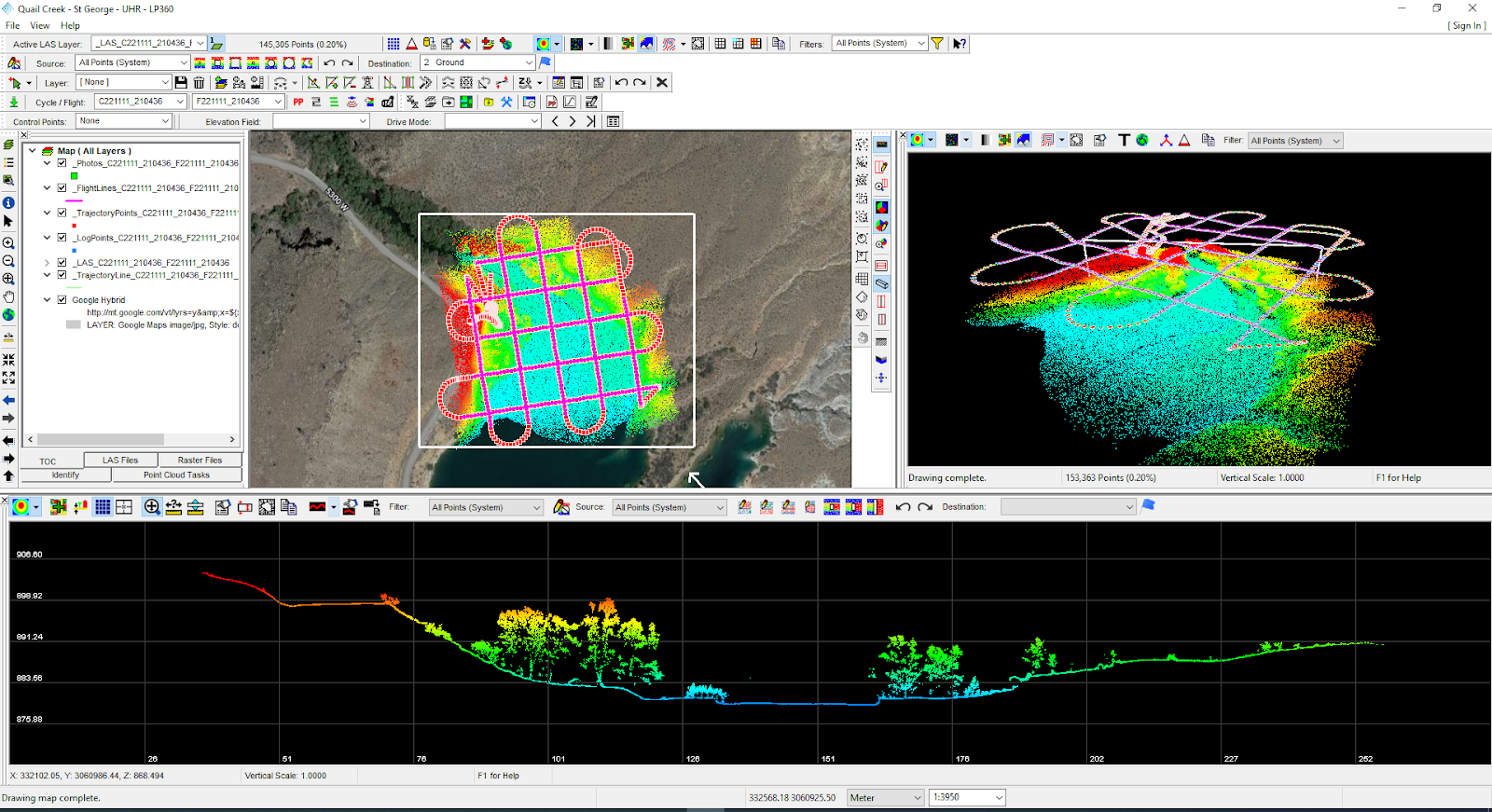Expand the _LAS_C221111 layer tree node
The width and height of the screenshot is (1492, 812).
(48, 263)
